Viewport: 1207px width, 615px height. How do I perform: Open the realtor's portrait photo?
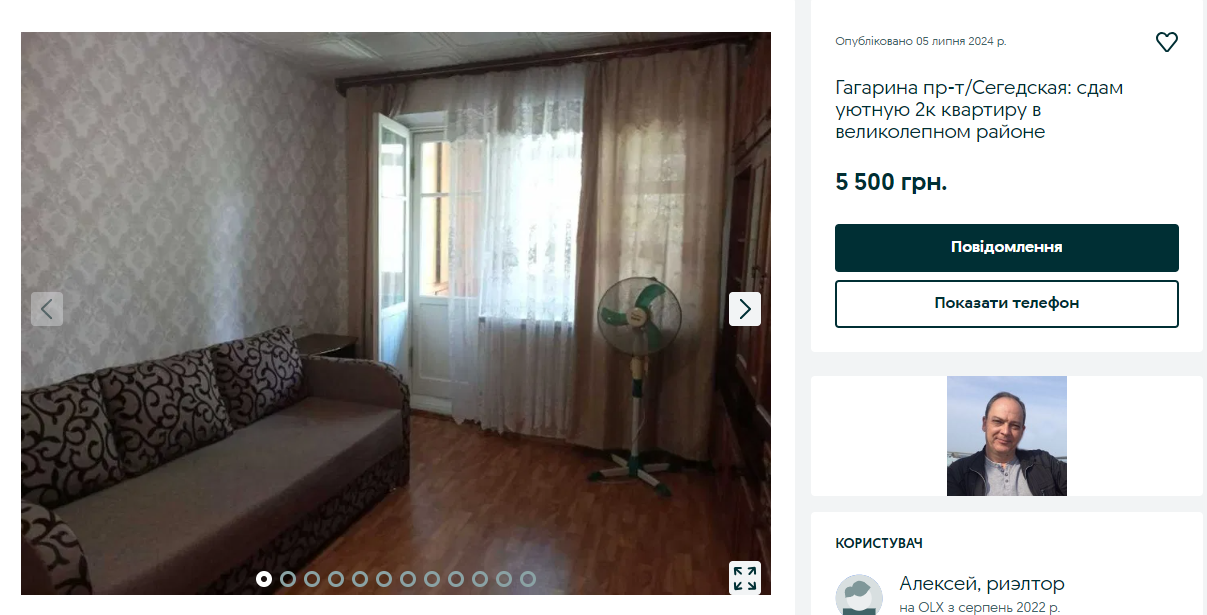coord(1007,436)
